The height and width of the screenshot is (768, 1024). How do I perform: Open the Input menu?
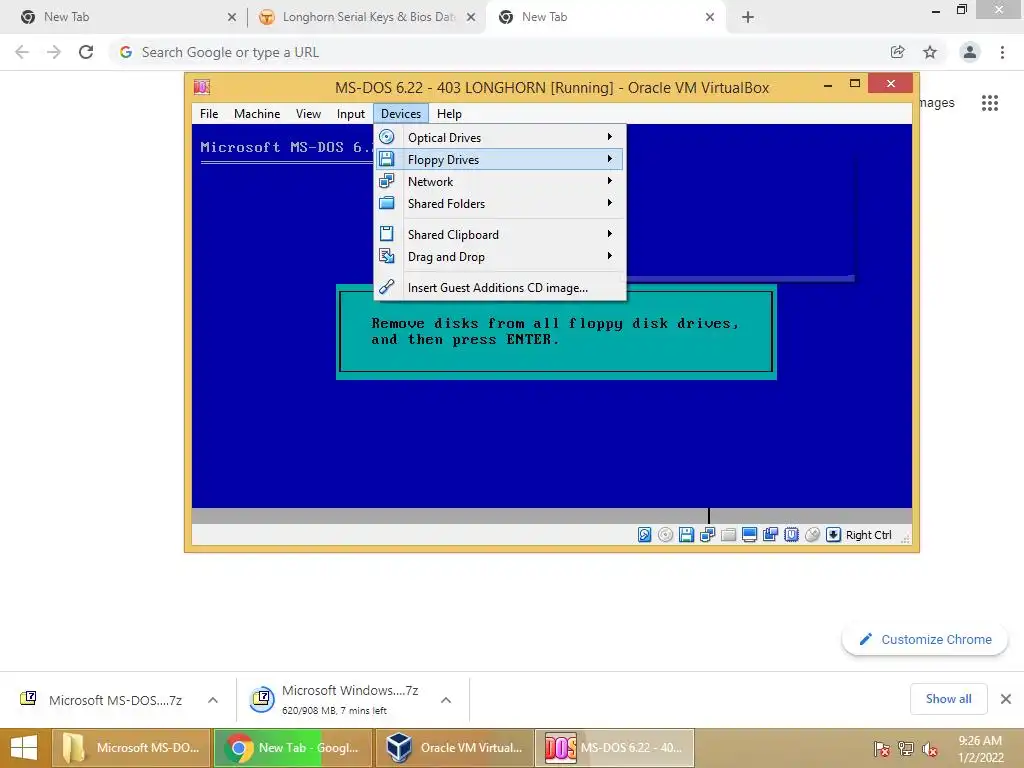coord(351,114)
